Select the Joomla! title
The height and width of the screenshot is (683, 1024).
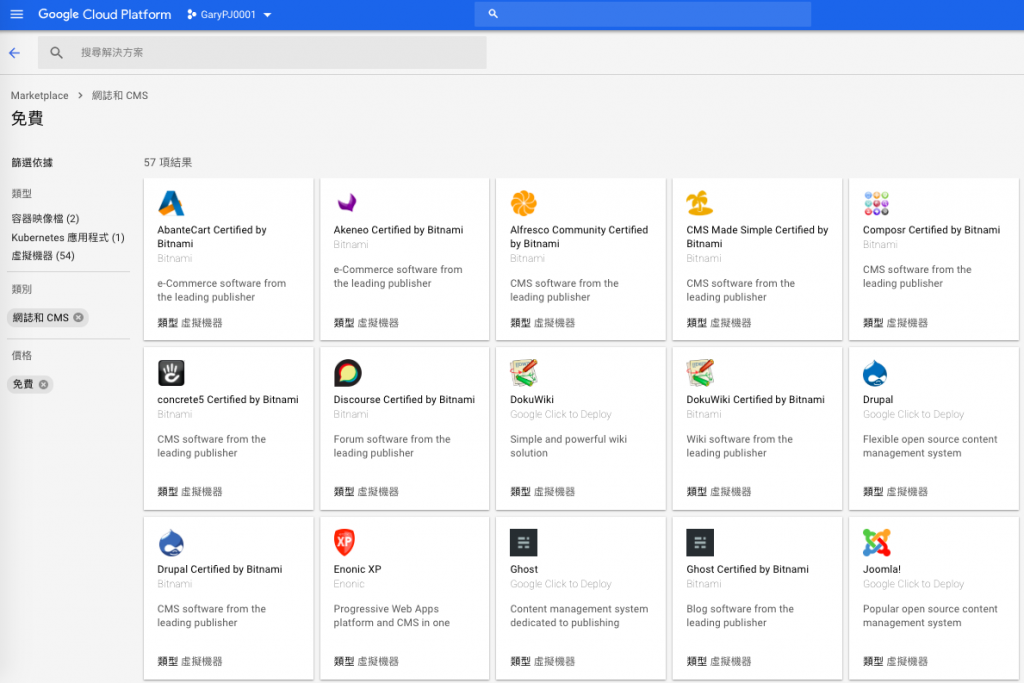[x=882, y=569]
